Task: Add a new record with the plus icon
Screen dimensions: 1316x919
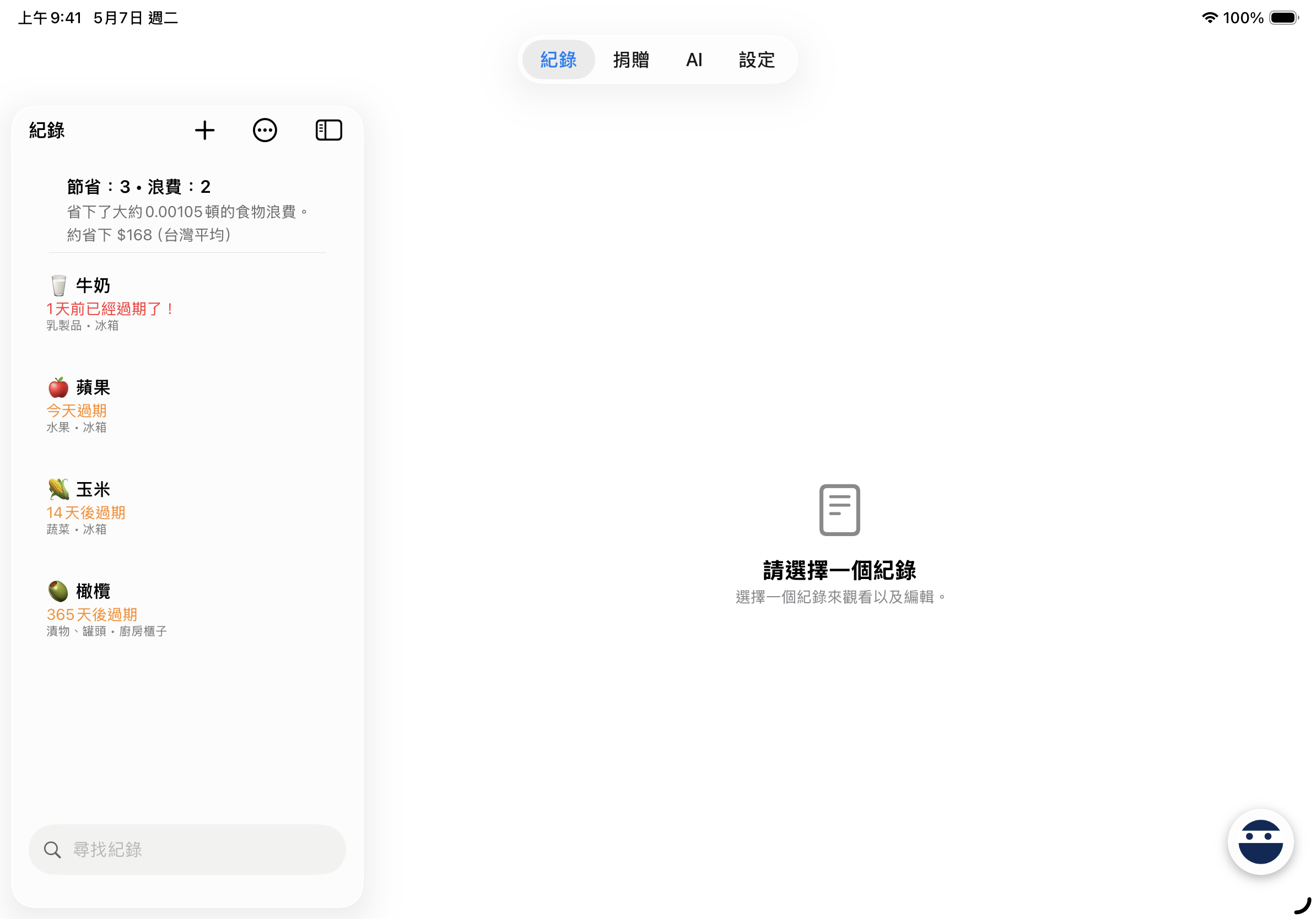Action: click(x=204, y=130)
